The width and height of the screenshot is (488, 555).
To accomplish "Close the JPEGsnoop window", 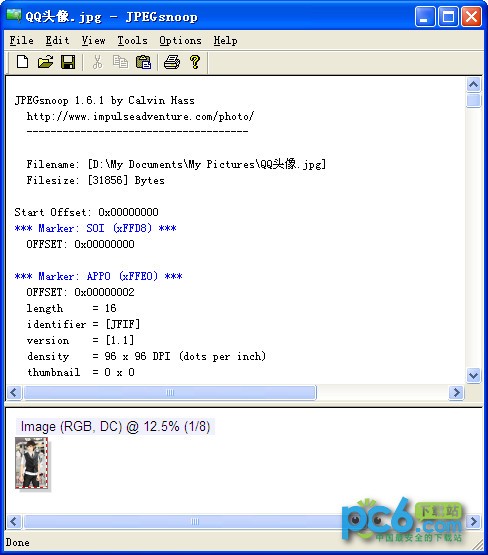I will 471,16.
